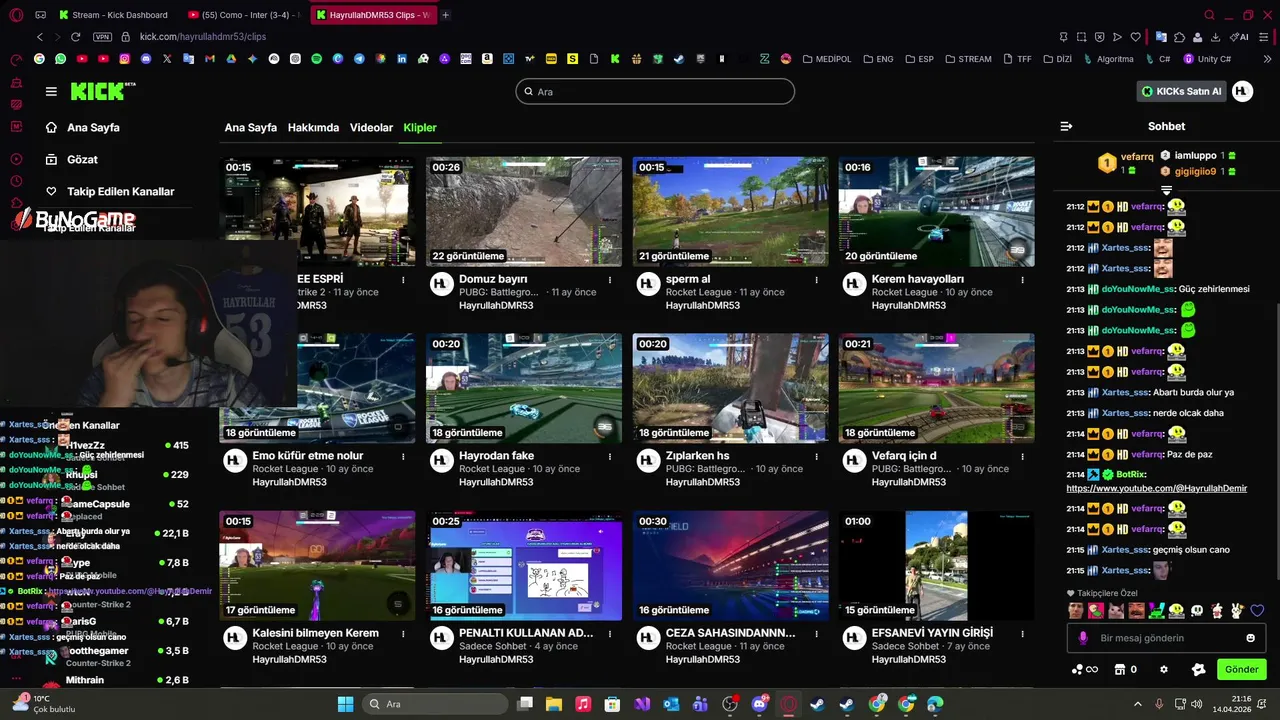The width and height of the screenshot is (1280, 720).
Task: Go to Ana Sayfa in the sidebar
Action: (x=93, y=128)
